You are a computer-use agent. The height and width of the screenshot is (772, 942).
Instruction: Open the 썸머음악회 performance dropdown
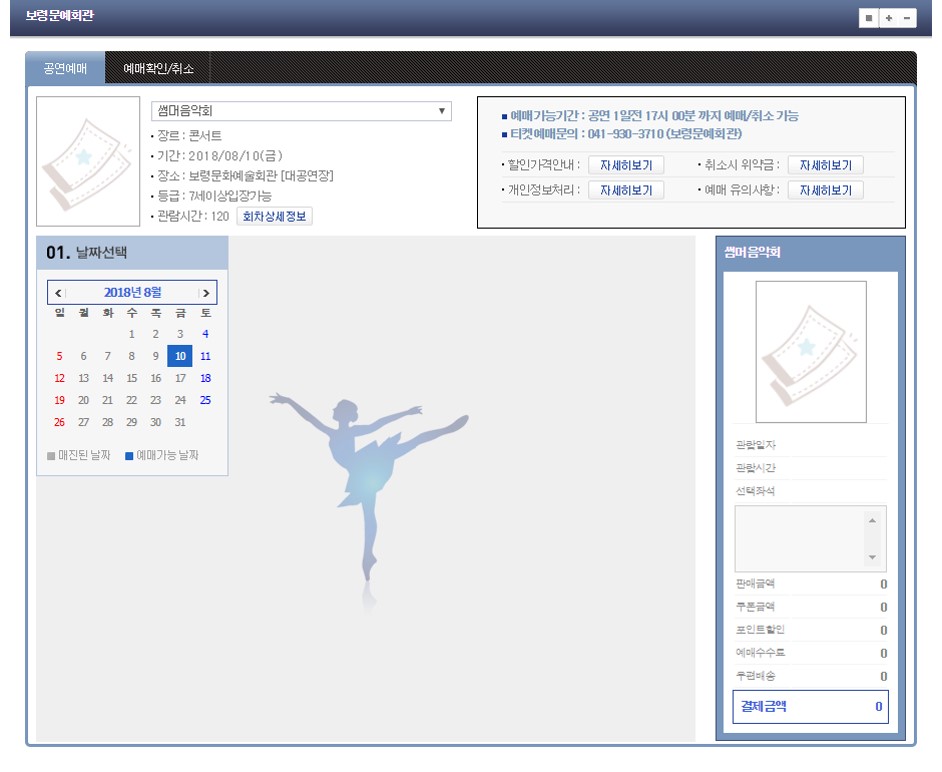pos(301,111)
